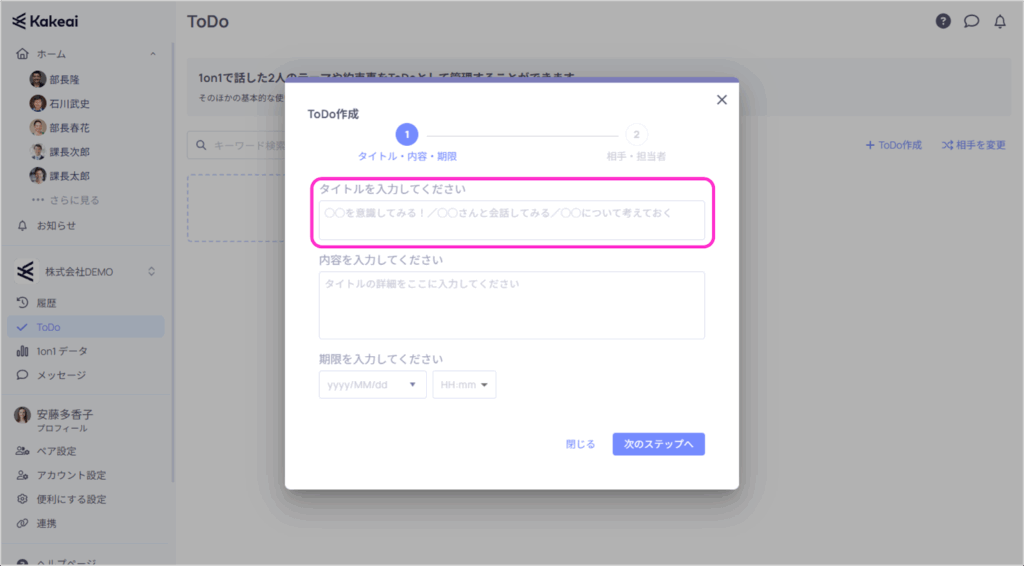Expand the 株式会社DEMO organization switcher
Image resolution: width=1024 pixels, height=566 pixels.
click(x=152, y=271)
